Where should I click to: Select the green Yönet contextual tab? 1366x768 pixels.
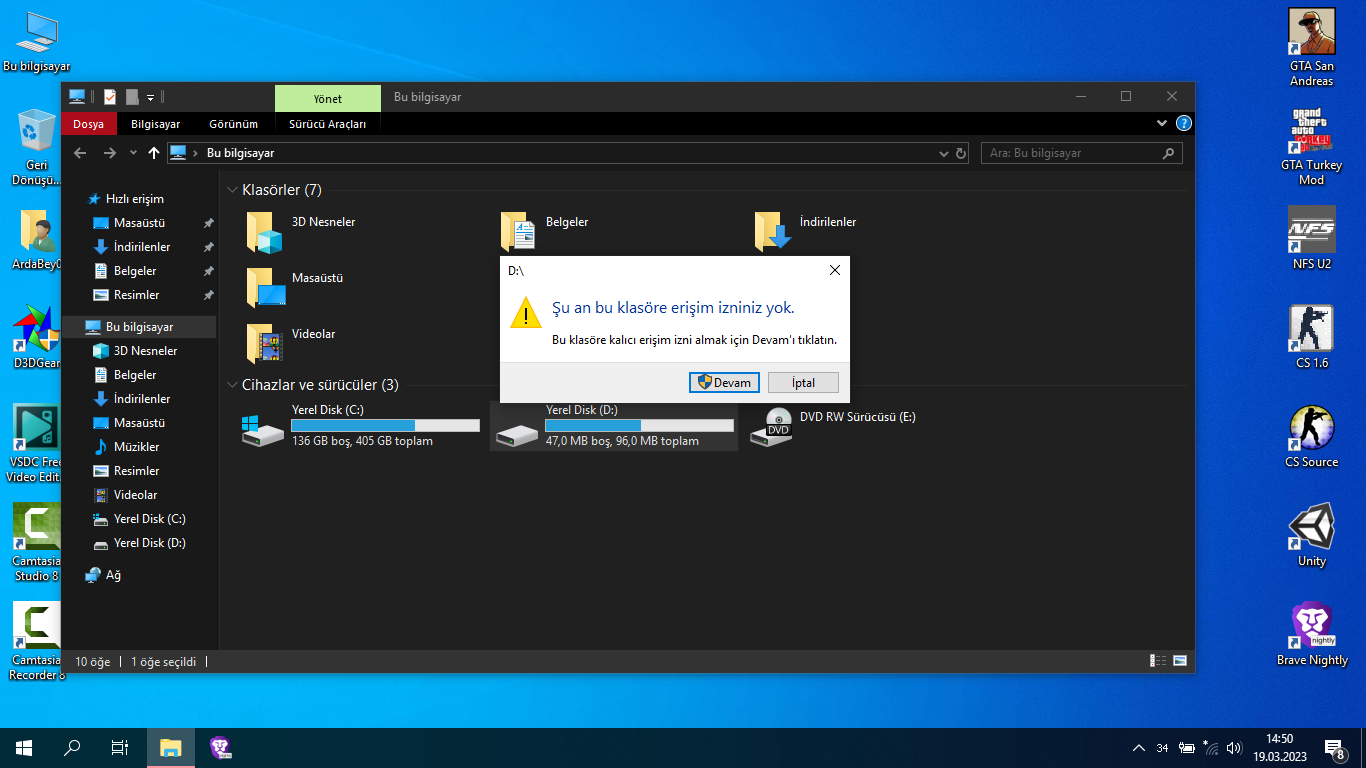point(327,98)
